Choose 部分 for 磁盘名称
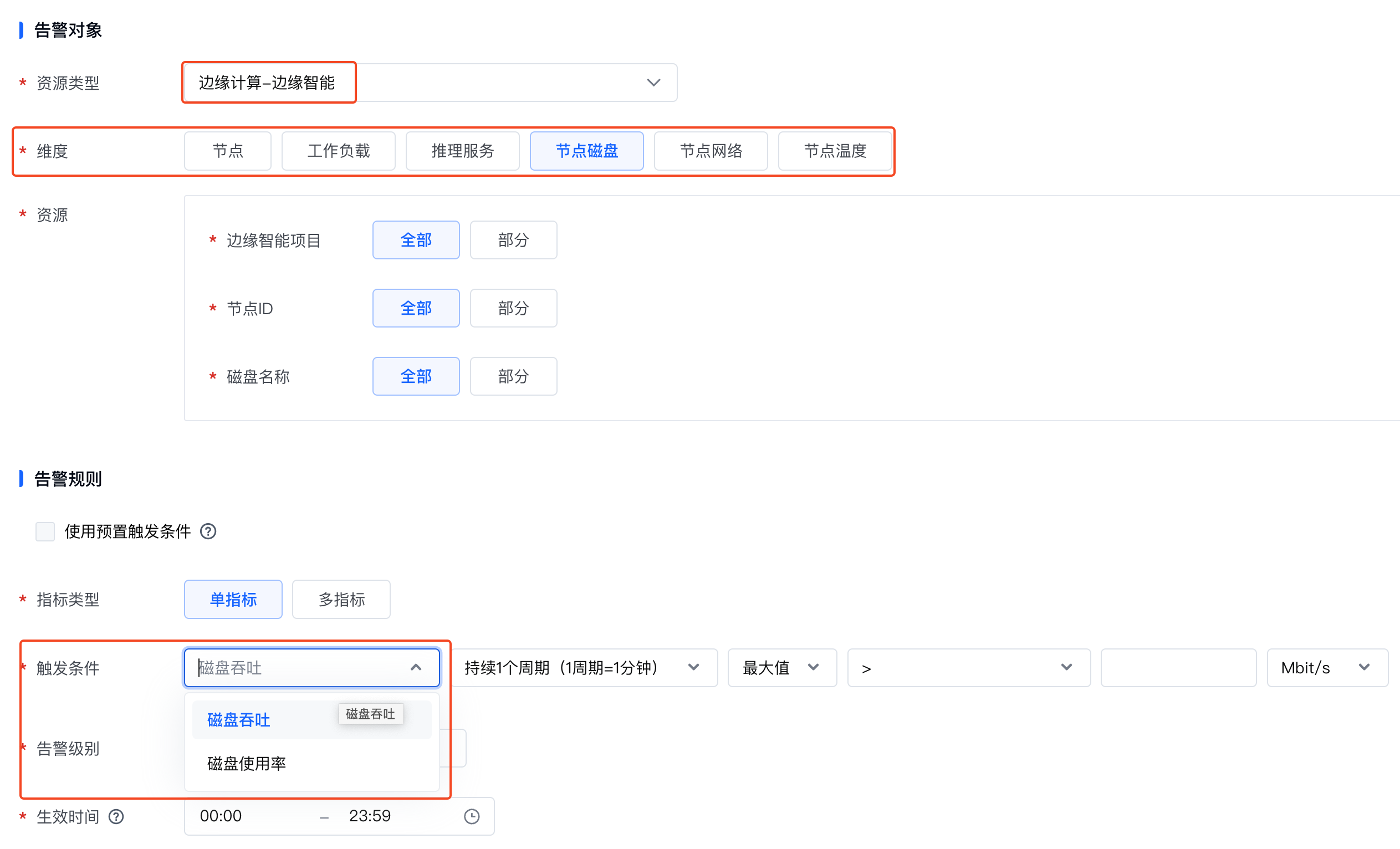 pos(513,376)
